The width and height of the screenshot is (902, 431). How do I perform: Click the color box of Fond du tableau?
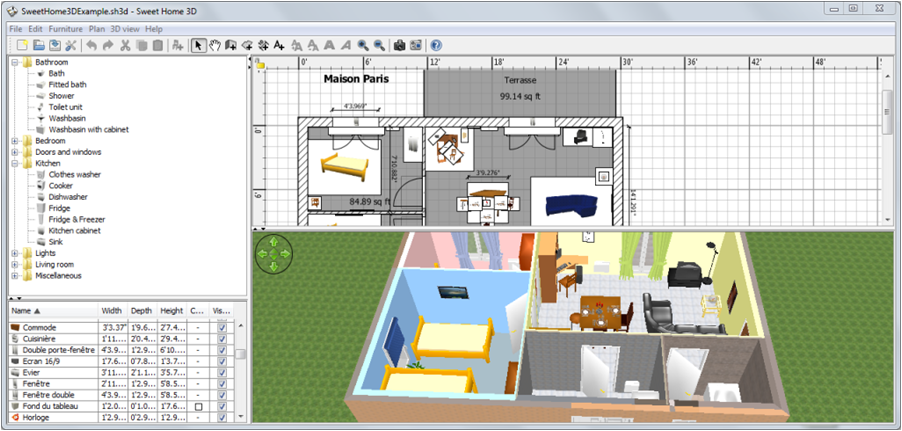(198, 406)
